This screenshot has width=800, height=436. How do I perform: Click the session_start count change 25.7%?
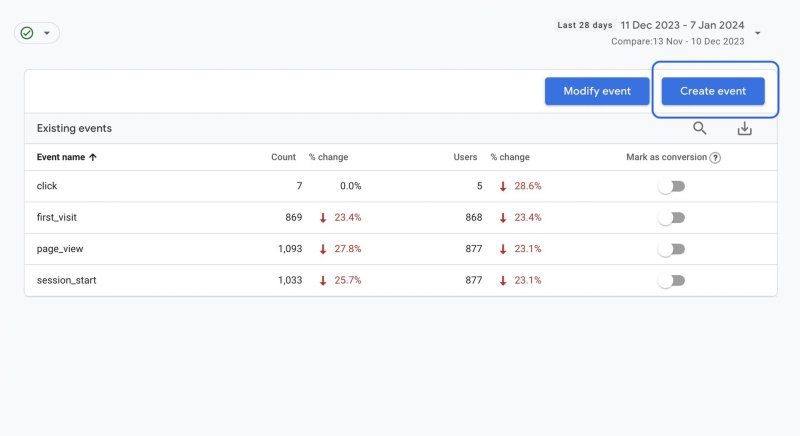pos(347,280)
